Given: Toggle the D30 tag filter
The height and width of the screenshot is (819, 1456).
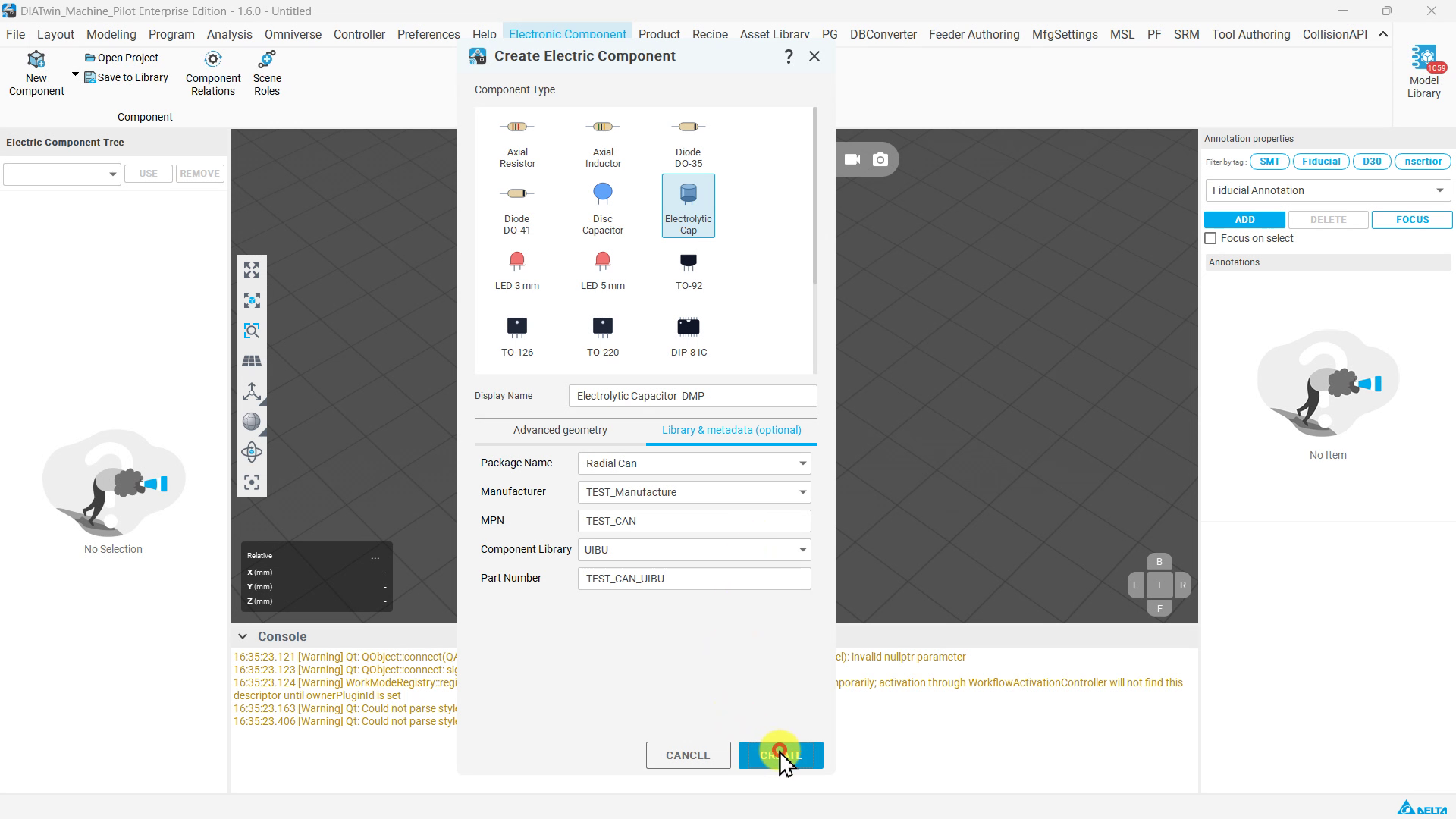Looking at the screenshot, I should click(x=1372, y=162).
